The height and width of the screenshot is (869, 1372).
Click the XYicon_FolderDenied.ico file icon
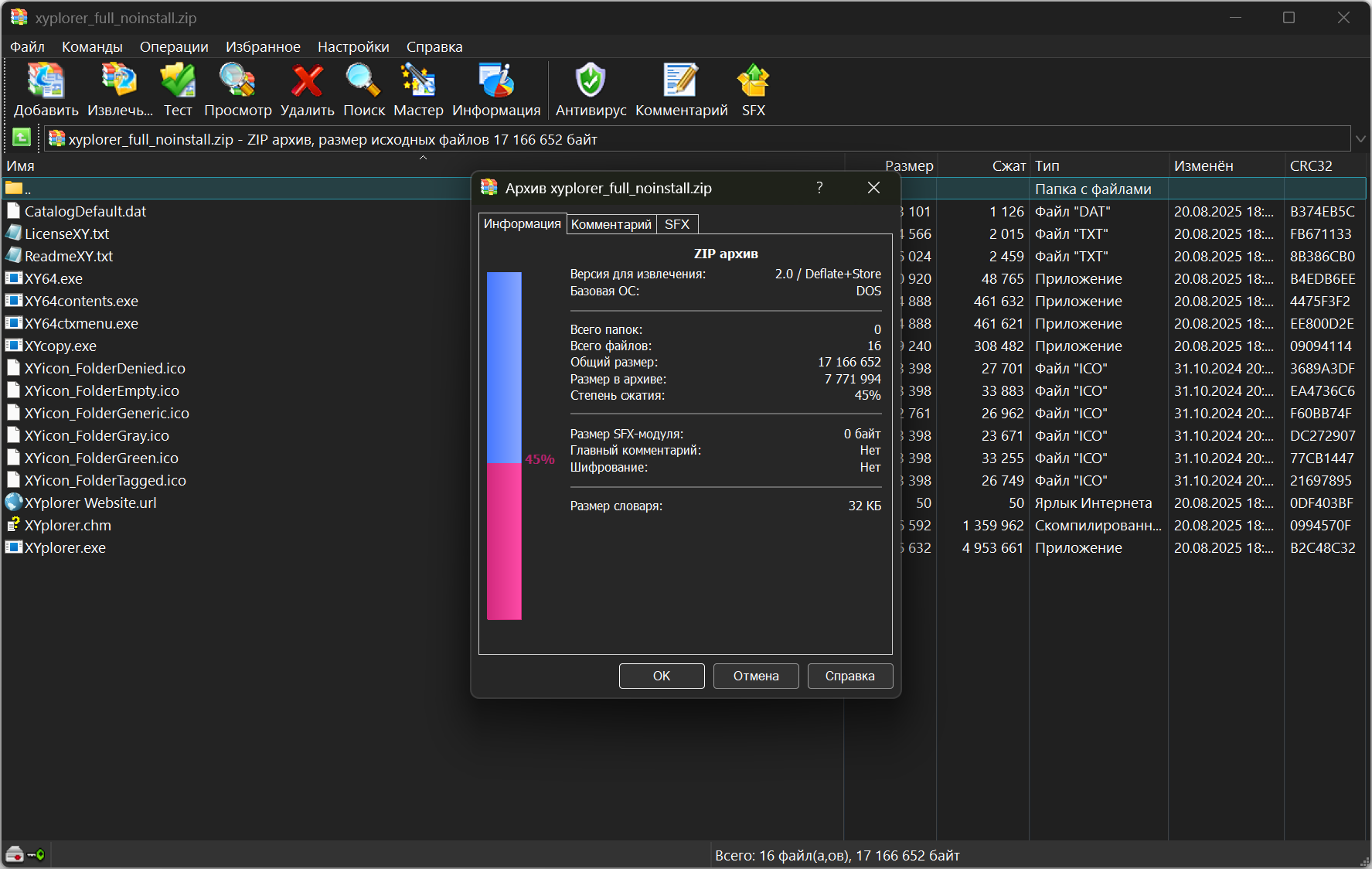click(x=13, y=367)
